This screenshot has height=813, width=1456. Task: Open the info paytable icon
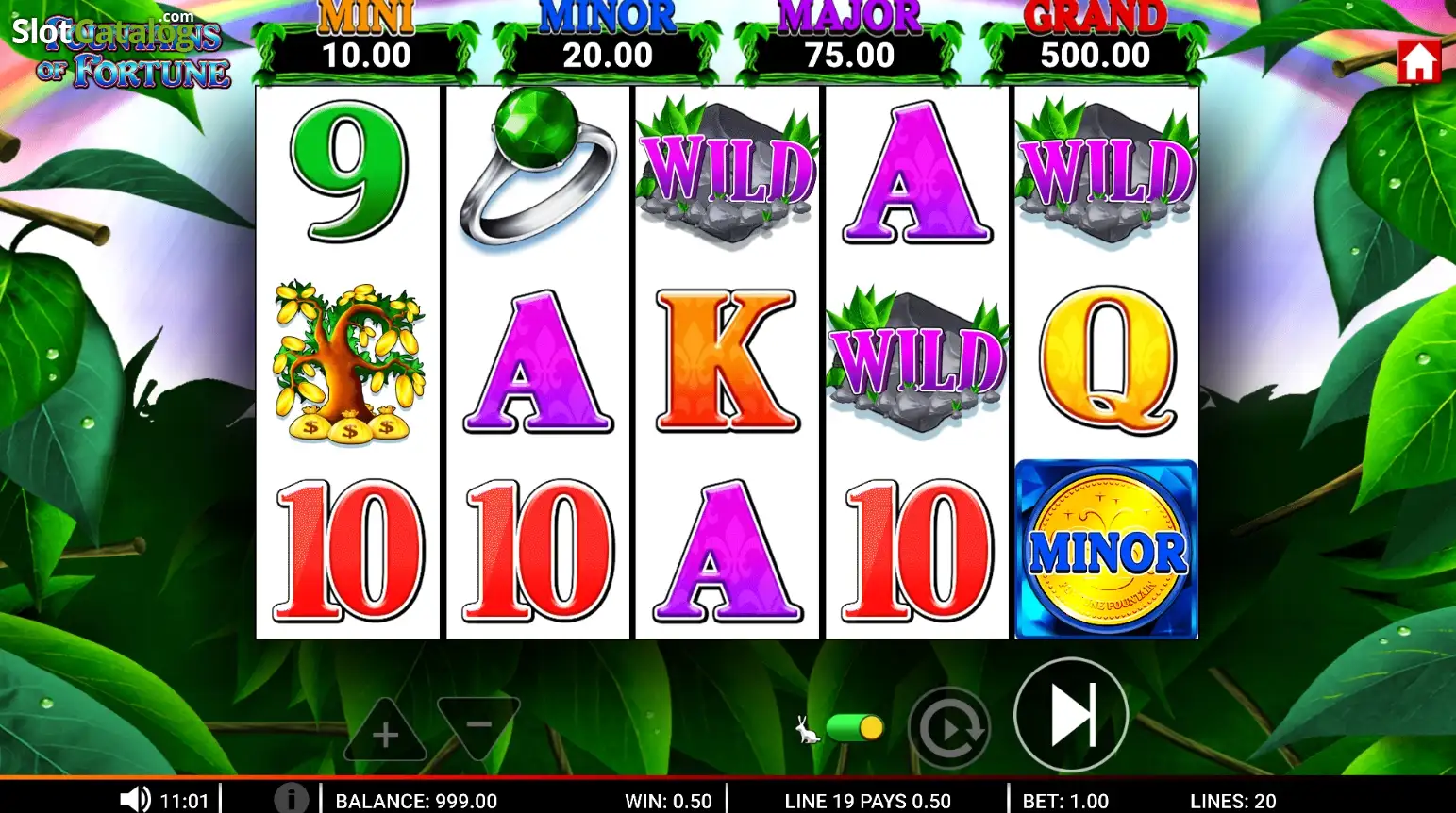[292, 799]
